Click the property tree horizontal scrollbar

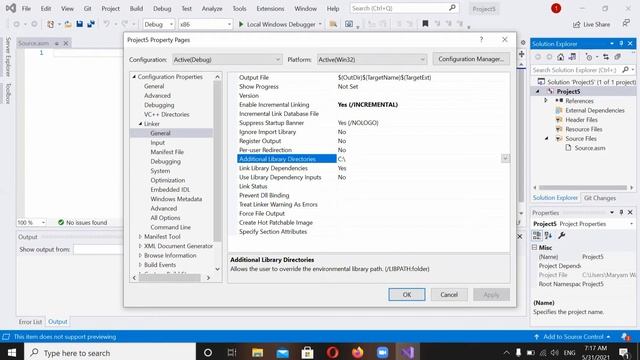170,278
